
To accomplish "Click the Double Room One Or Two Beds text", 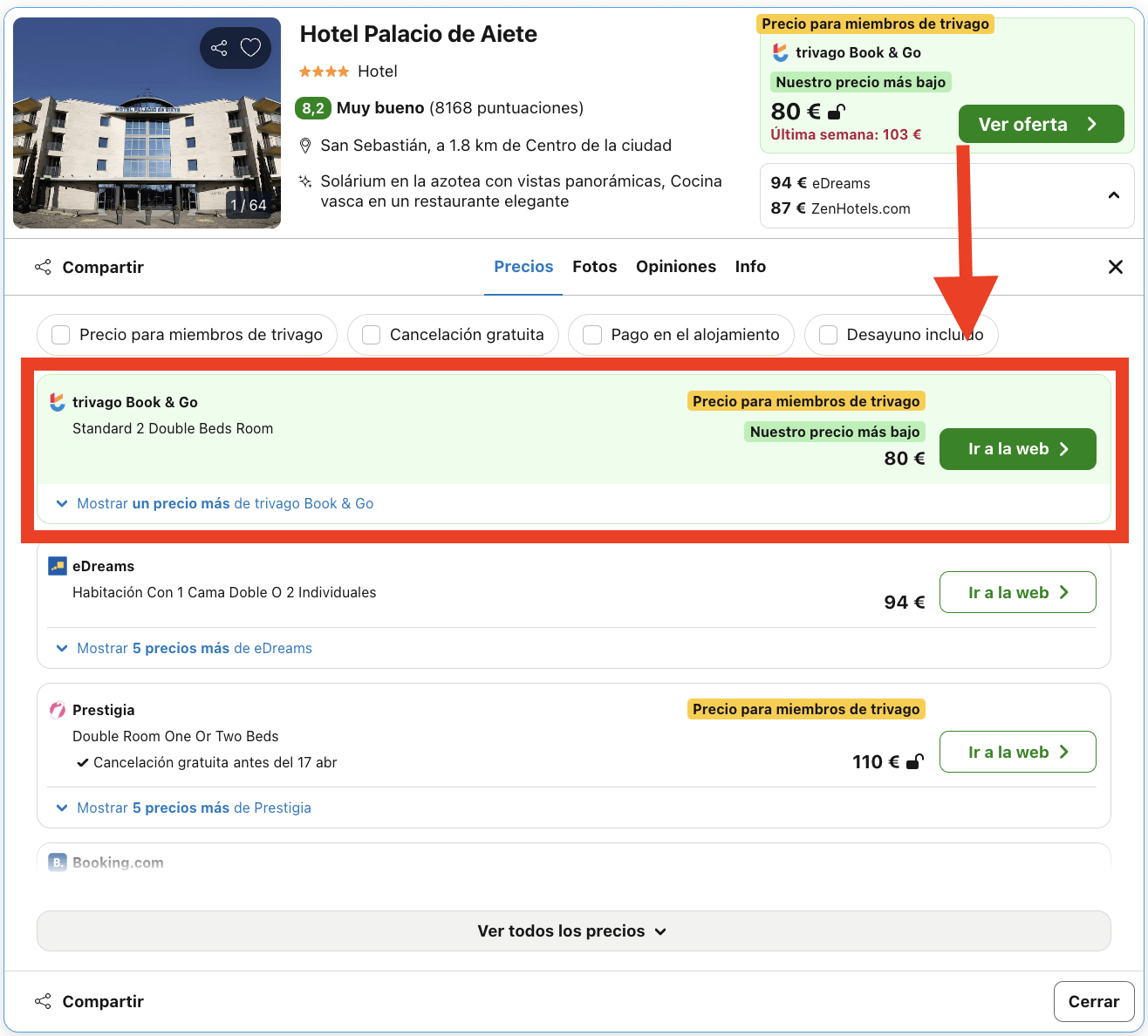I will coord(175,736).
